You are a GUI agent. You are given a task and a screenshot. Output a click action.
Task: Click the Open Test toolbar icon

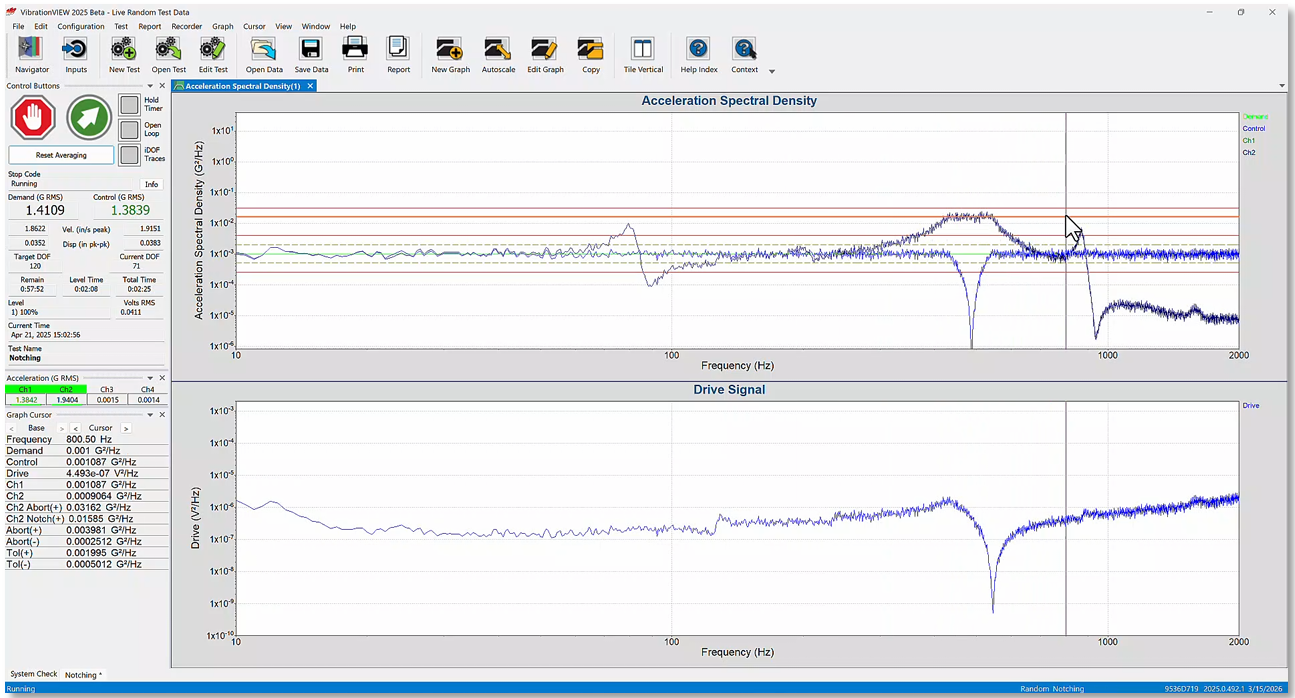168,55
